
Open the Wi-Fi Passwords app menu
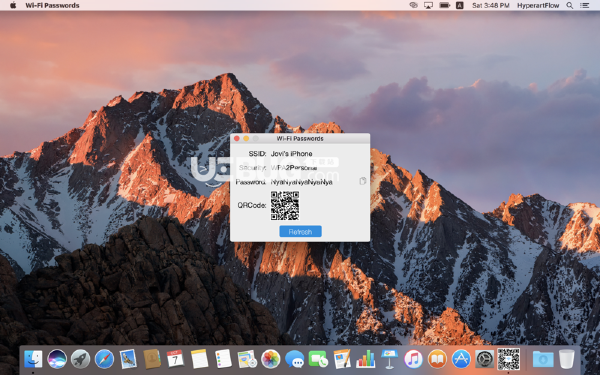pos(52,5)
